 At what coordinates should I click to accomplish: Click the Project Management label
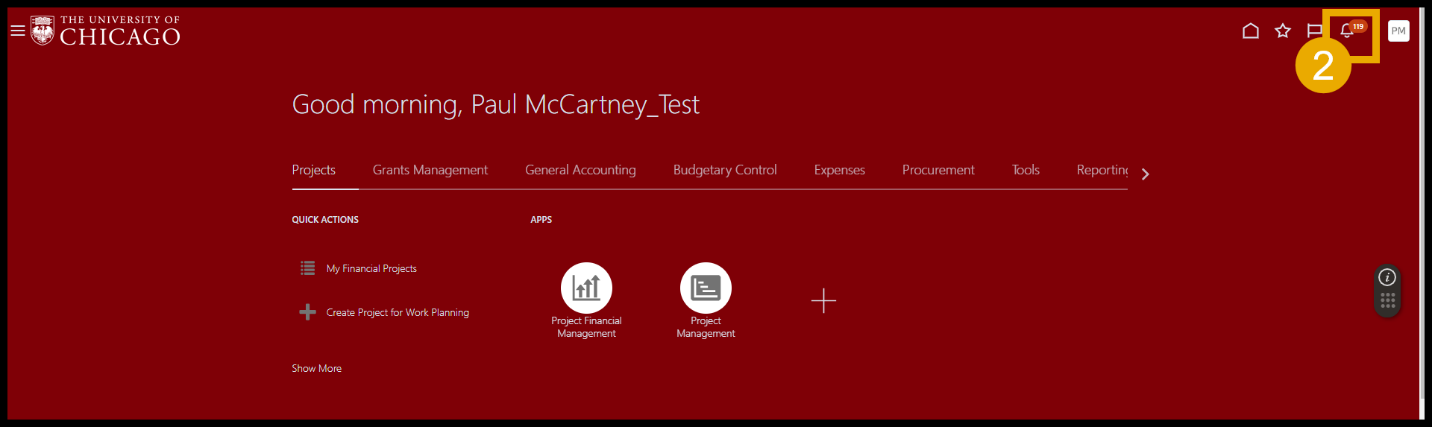(x=705, y=327)
